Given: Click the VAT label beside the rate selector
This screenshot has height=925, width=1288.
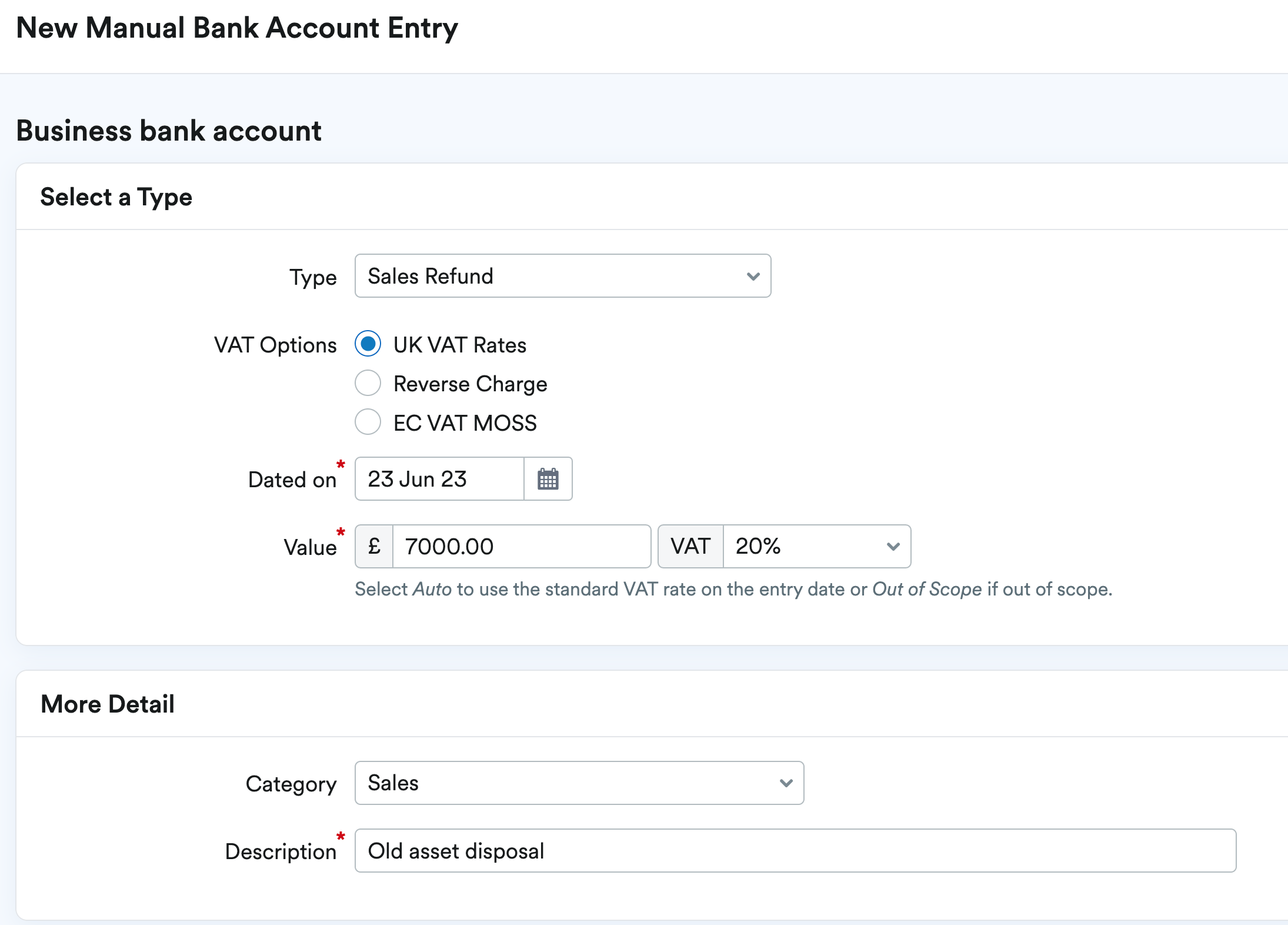Looking at the screenshot, I should (x=690, y=547).
